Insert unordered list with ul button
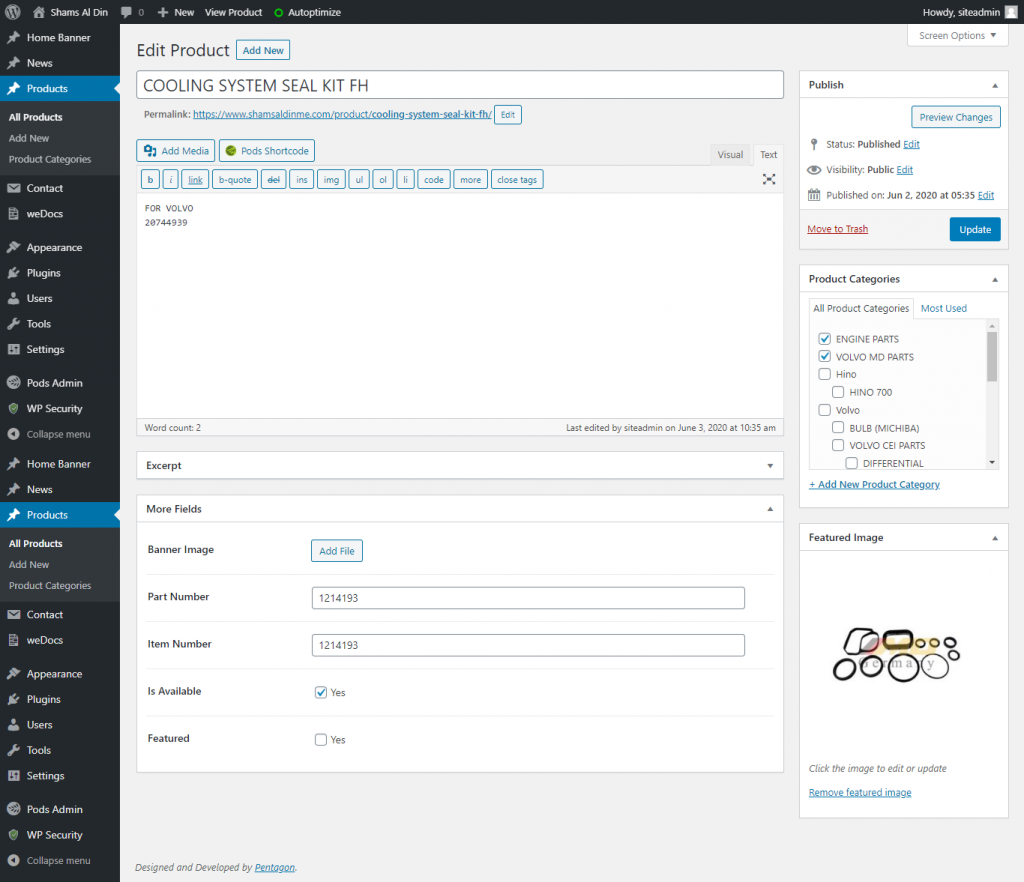This screenshot has height=882, width=1024. [x=359, y=180]
